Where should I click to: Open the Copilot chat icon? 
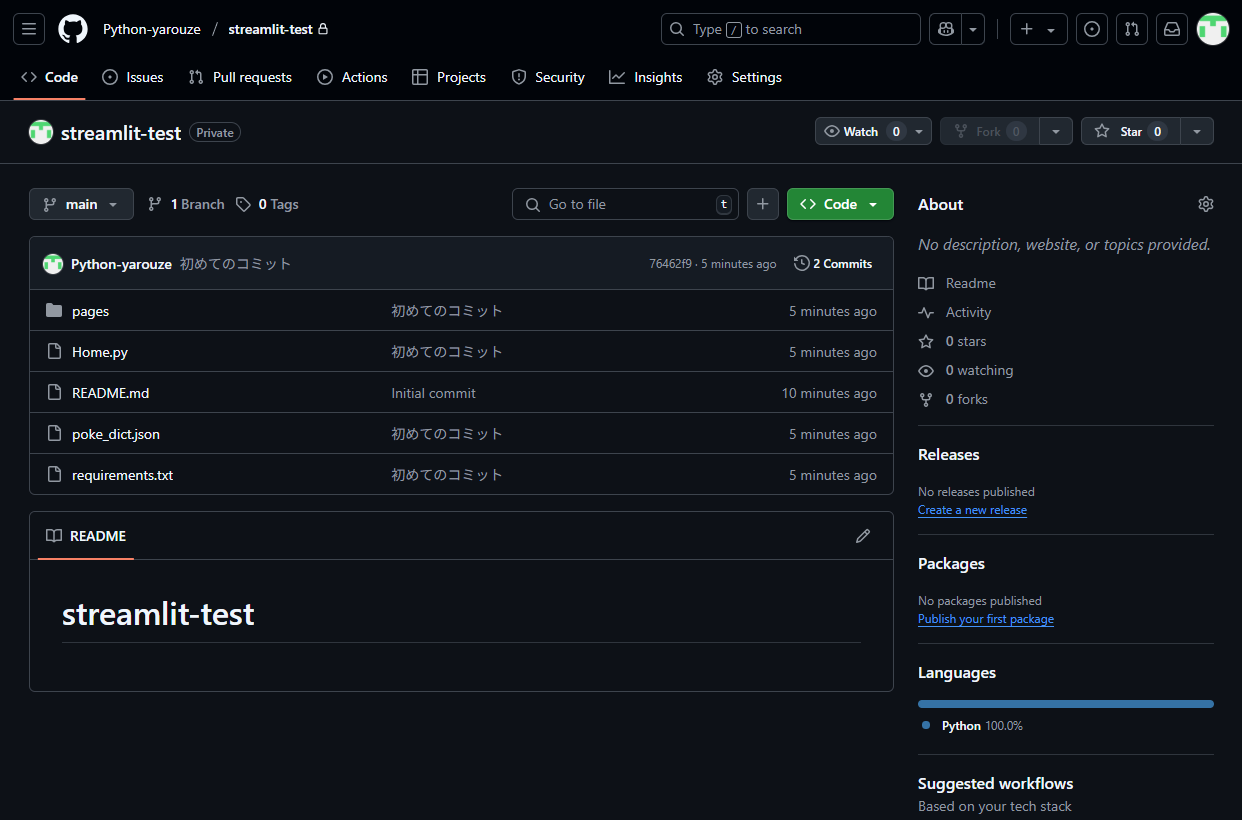click(946, 29)
